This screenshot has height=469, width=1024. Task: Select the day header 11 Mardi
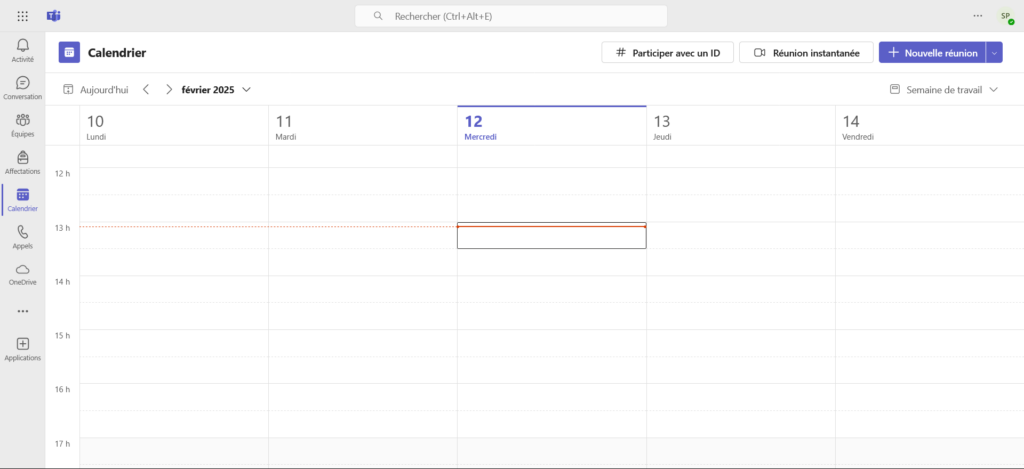pyautogui.click(x=362, y=127)
